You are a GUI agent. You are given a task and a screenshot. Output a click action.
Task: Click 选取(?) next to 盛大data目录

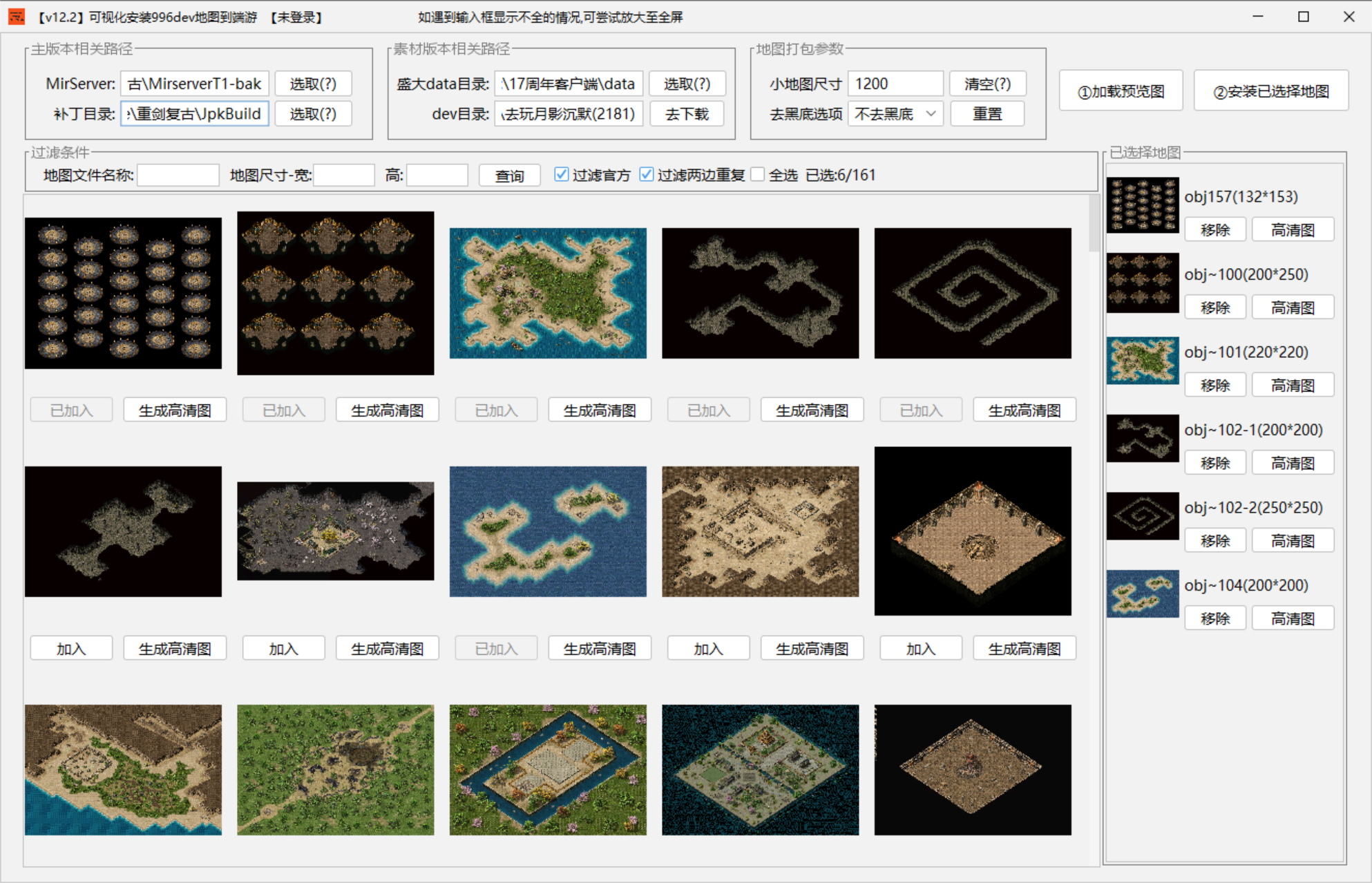point(687,84)
